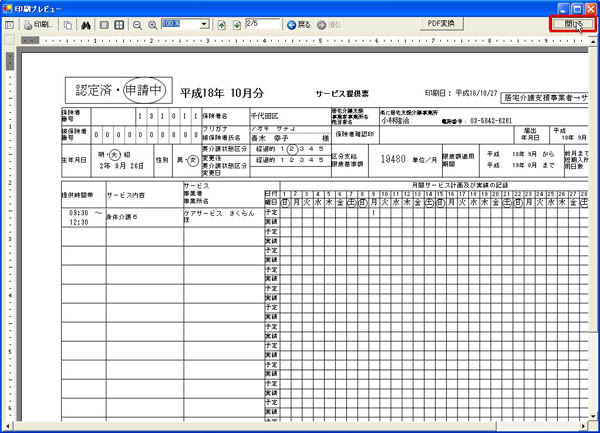Toggle the table of contents sidebar icon
The width and height of the screenshot is (600, 433).
10,25
